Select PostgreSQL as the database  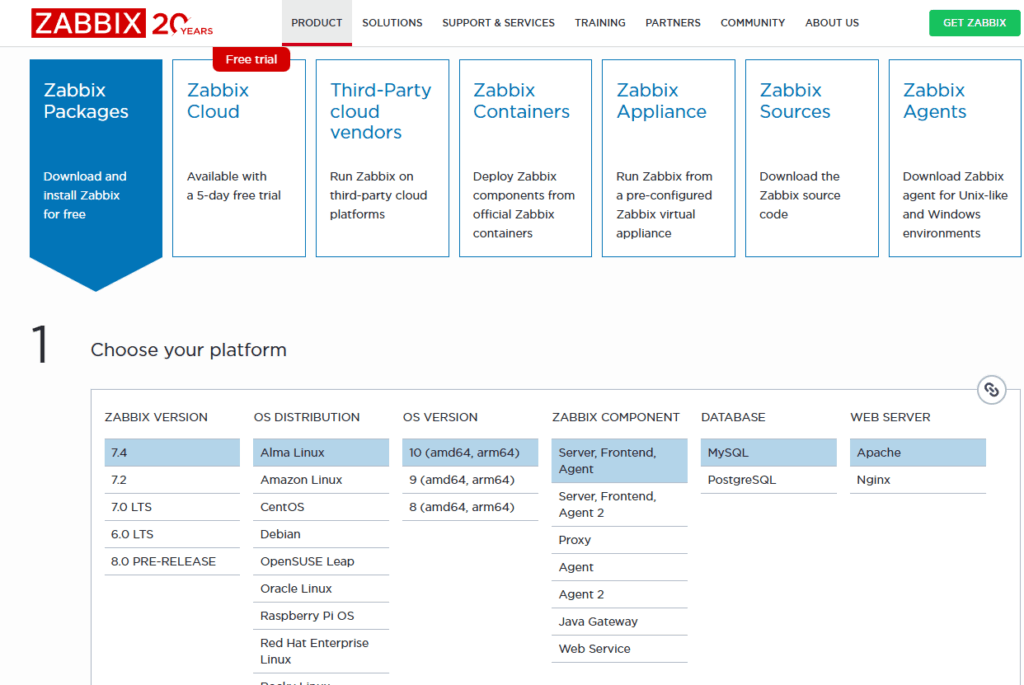click(742, 480)
